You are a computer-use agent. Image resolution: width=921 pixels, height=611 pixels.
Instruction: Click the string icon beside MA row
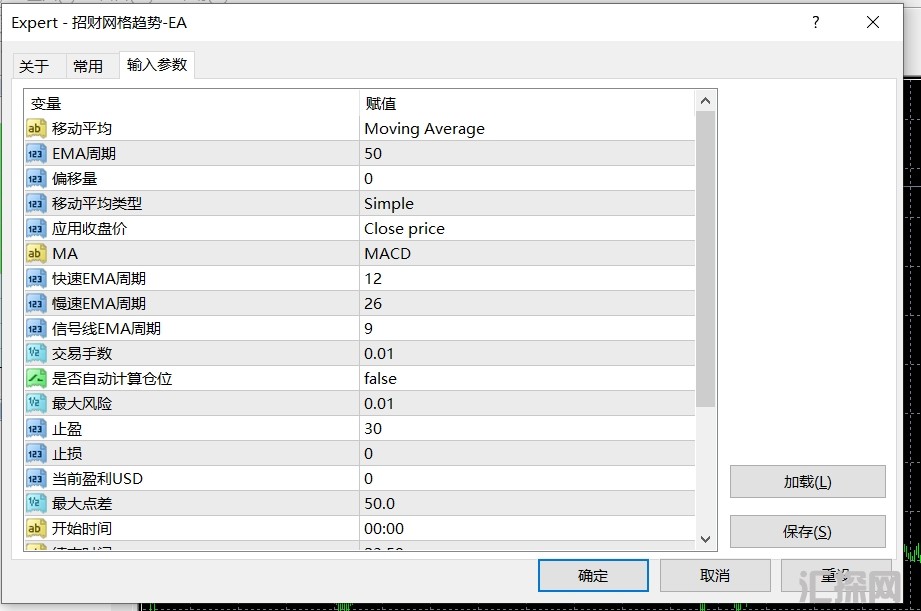(35, 254)
